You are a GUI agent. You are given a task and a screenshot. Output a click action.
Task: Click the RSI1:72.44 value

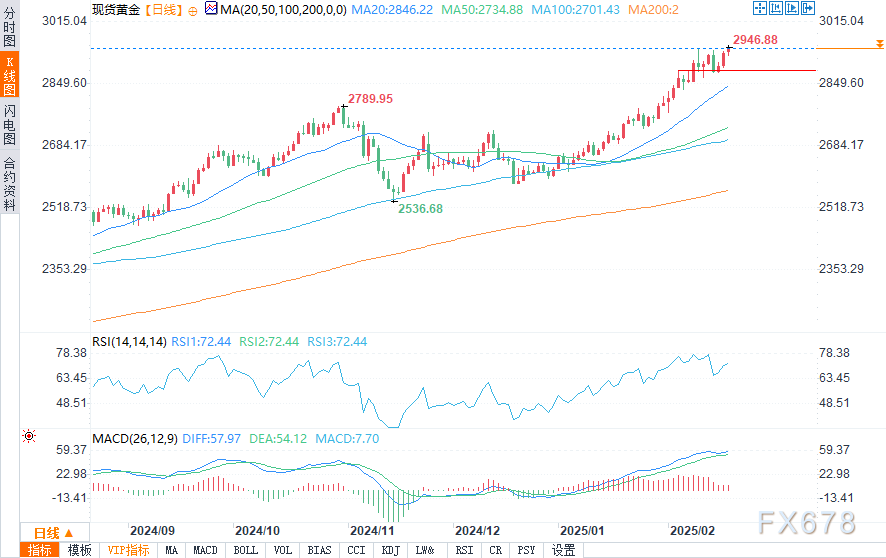click(x=201, y=342)
